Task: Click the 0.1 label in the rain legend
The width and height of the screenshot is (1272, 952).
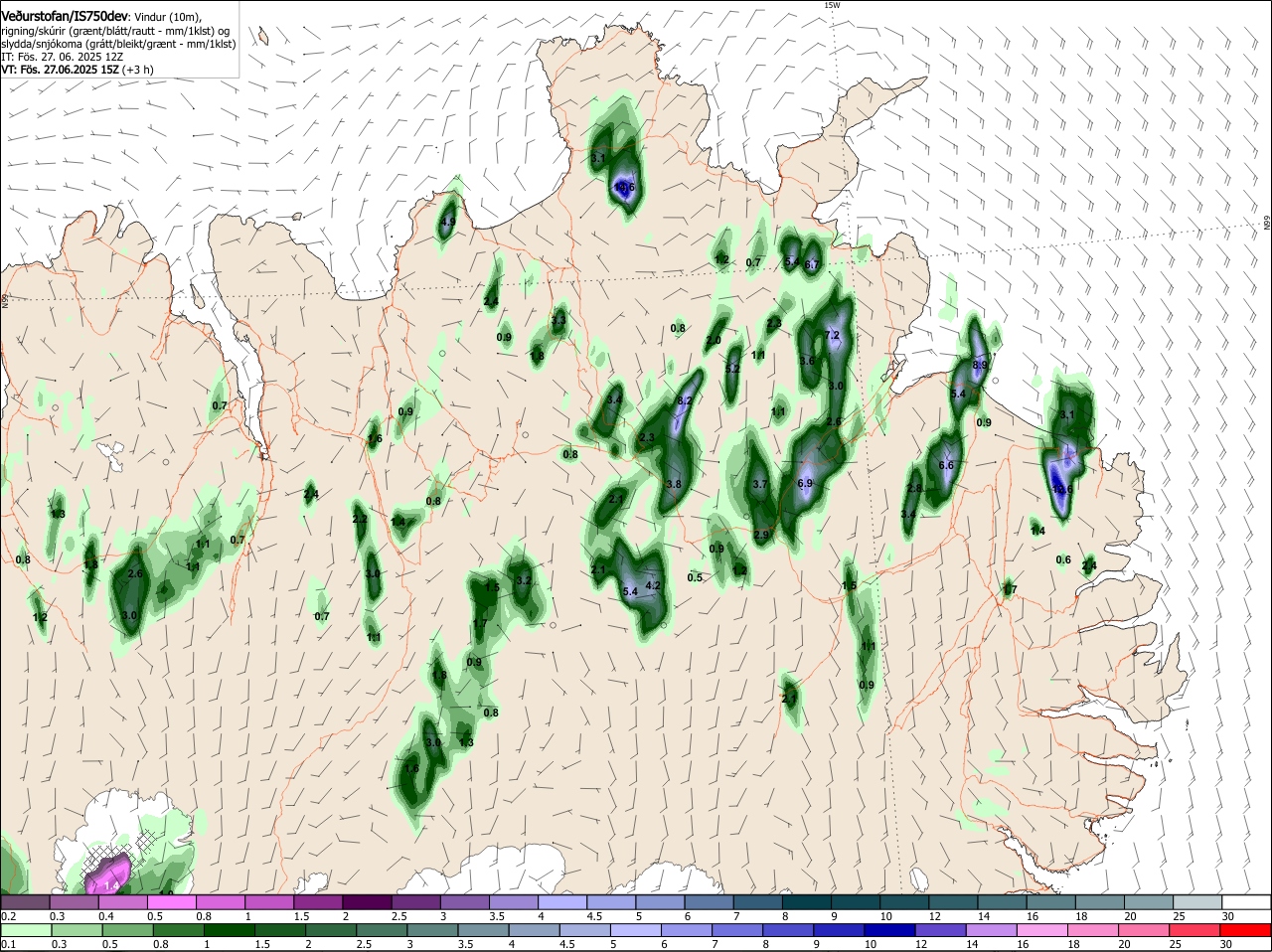Action: [x=8, y=943]
